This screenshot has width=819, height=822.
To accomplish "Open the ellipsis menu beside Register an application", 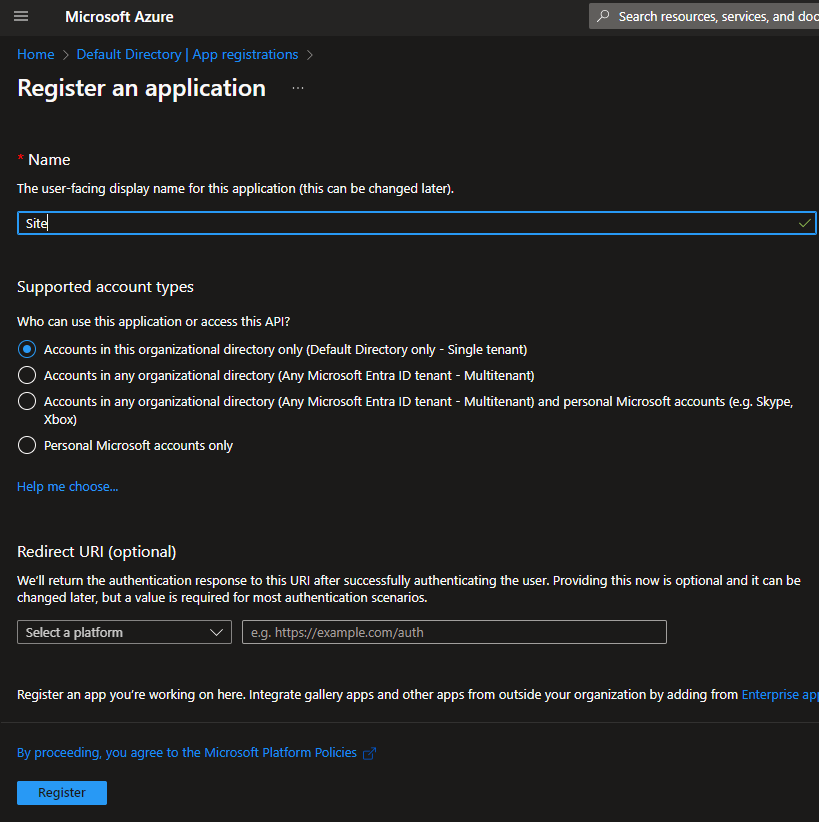I will (298, 88).
